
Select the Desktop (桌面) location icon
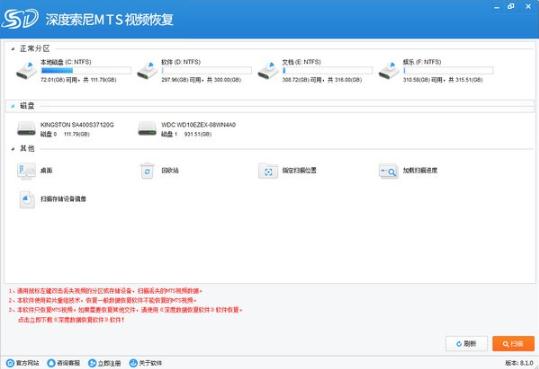[x=26, y=171]
